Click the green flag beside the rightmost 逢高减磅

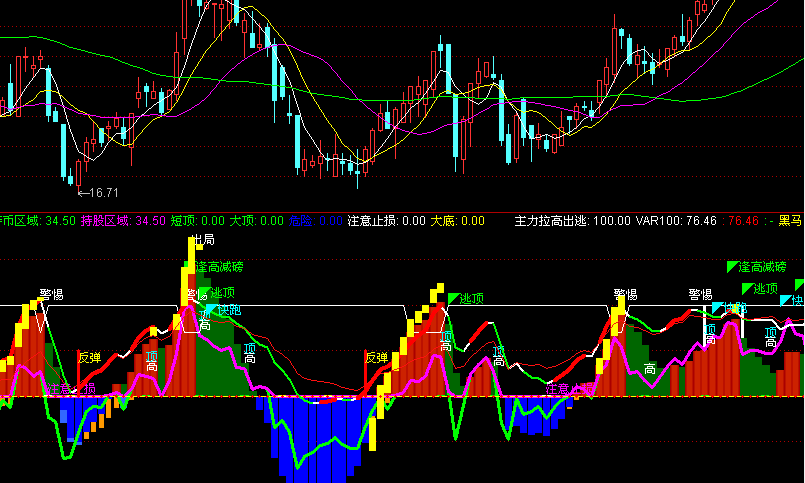coord(733,266)
